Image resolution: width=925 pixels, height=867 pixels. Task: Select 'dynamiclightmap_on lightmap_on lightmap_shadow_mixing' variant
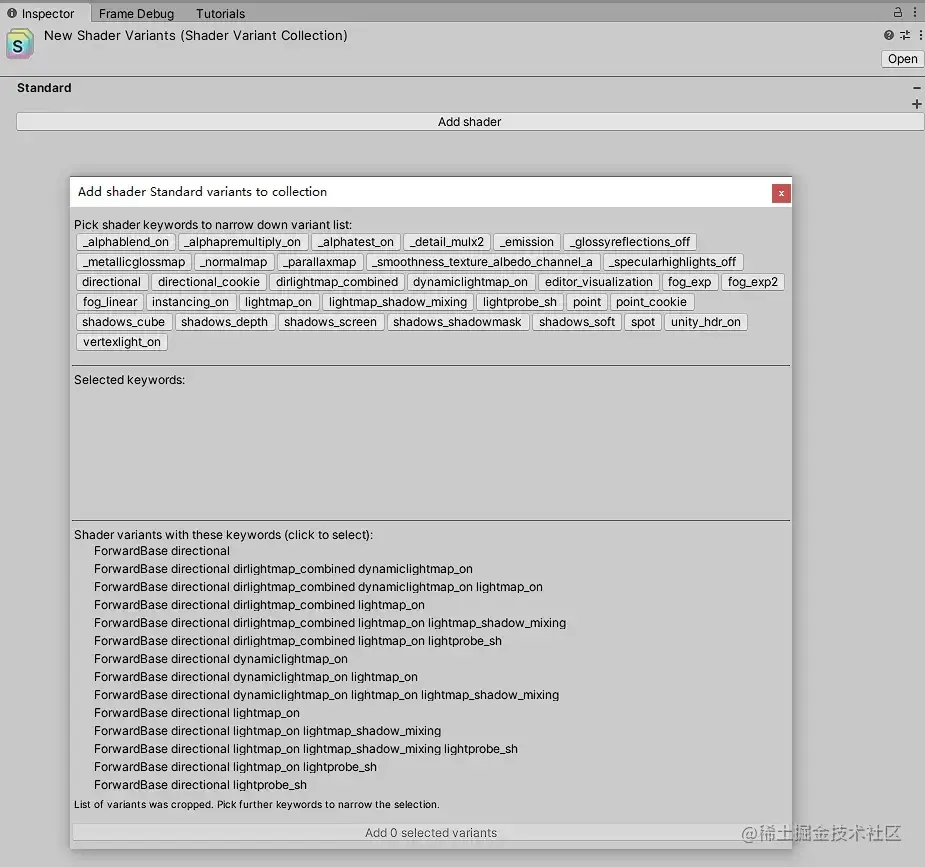click(326, 695)
